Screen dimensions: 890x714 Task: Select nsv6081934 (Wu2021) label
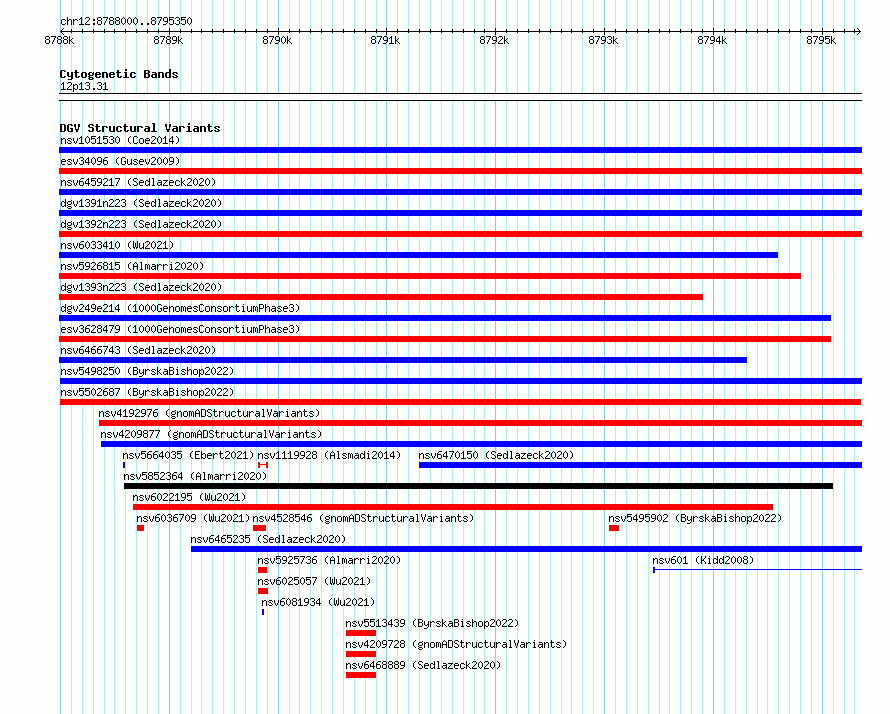tap(318, 602)
